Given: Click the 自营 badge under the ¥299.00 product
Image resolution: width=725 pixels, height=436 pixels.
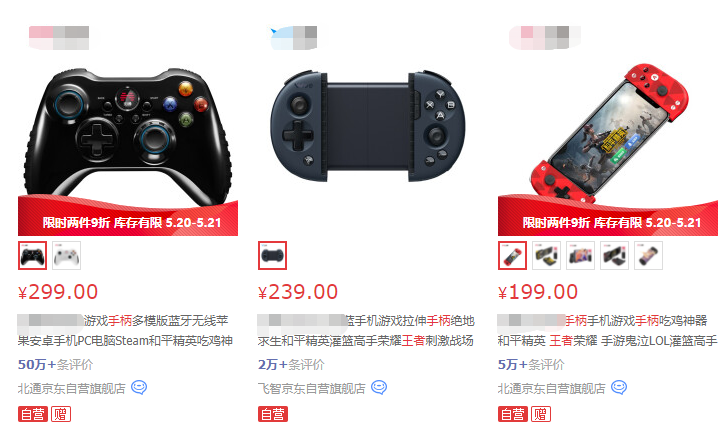Looking at the screenshot, I should (x=33, y=414).
